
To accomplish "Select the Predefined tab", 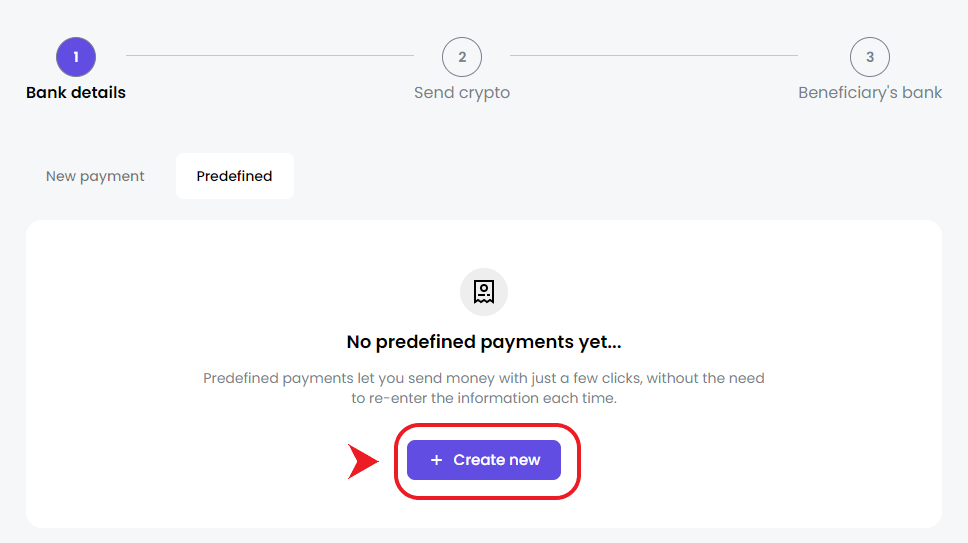I will pos(235,176).
